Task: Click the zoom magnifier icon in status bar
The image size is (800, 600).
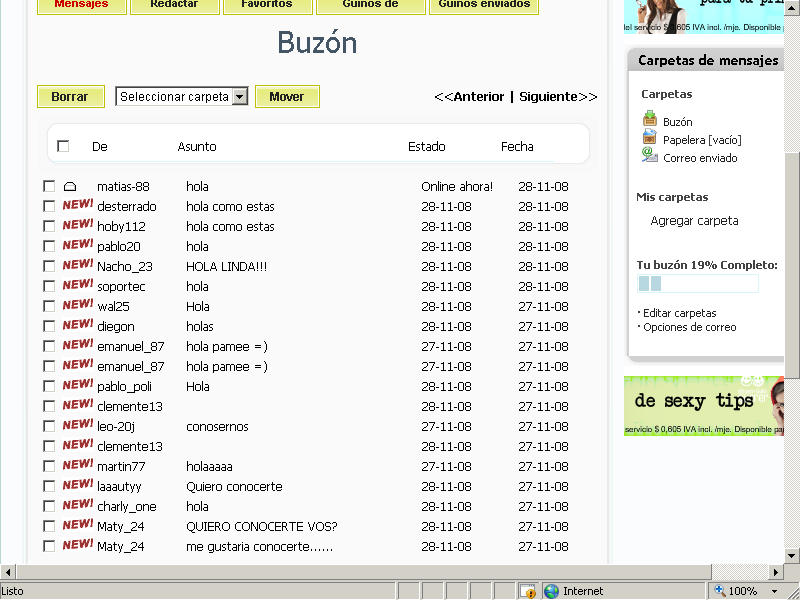Action: [719, 590]
